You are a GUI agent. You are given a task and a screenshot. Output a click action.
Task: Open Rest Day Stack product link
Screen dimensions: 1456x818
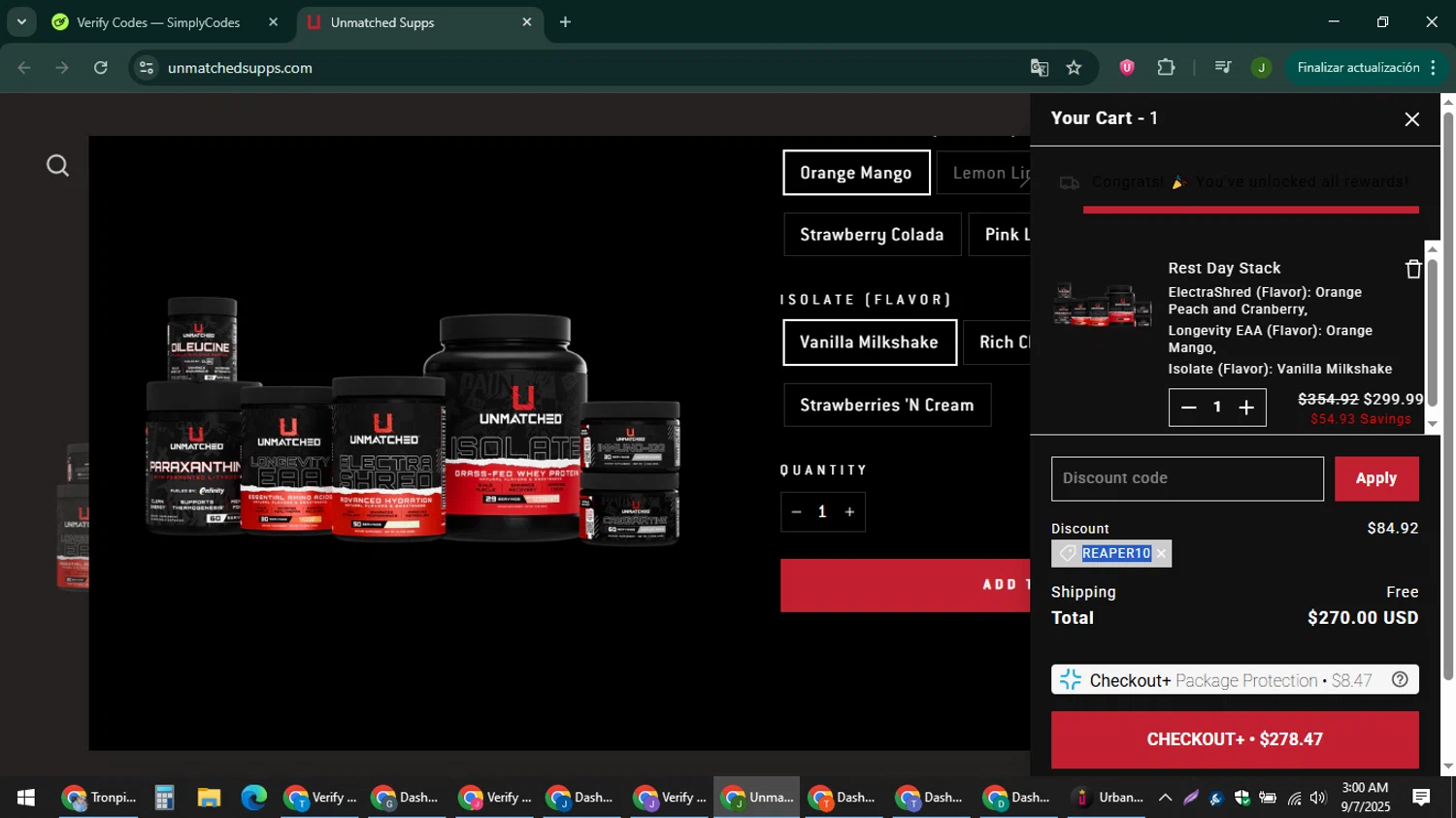[x=1224, y=268]
